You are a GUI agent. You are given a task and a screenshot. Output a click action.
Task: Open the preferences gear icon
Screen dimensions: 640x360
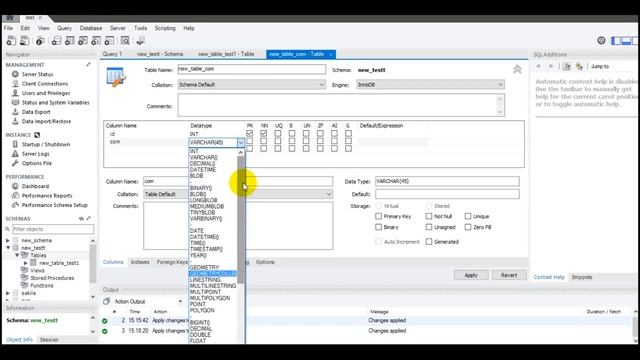(601, 40)
